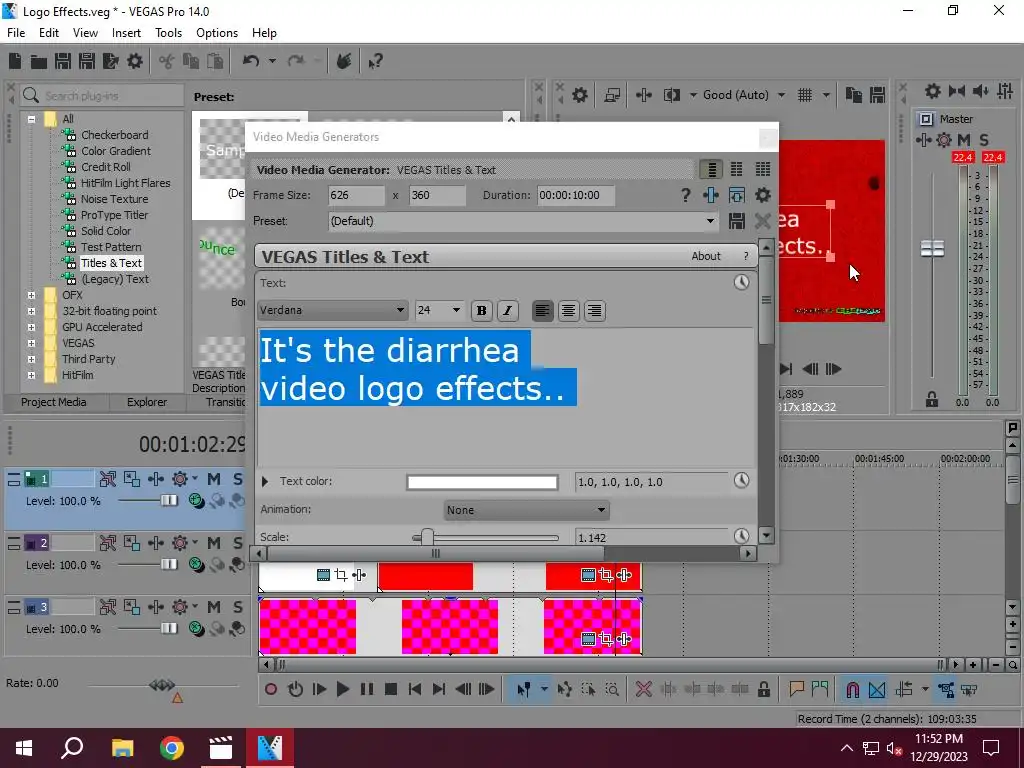Screen dimensions: 1024x768
Task: Click the Text animation clock icon
Action: (741, 282)
